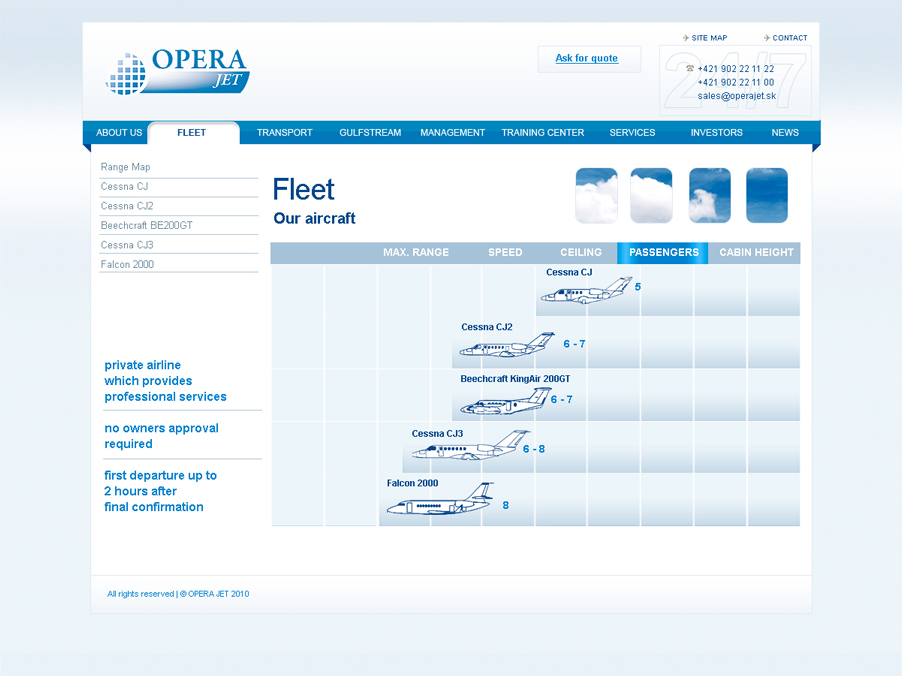
Task: Click the Cessna CJ3 aircraft drawing
Action: [471, 445]
